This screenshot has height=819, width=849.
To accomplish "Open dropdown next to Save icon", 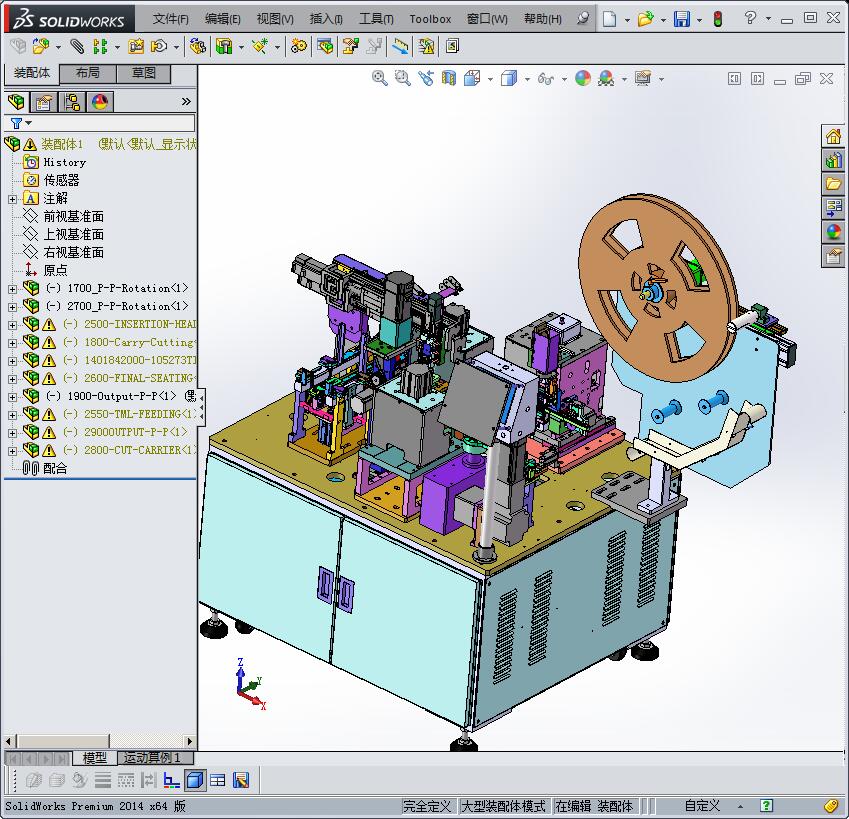I will (699, 20).
